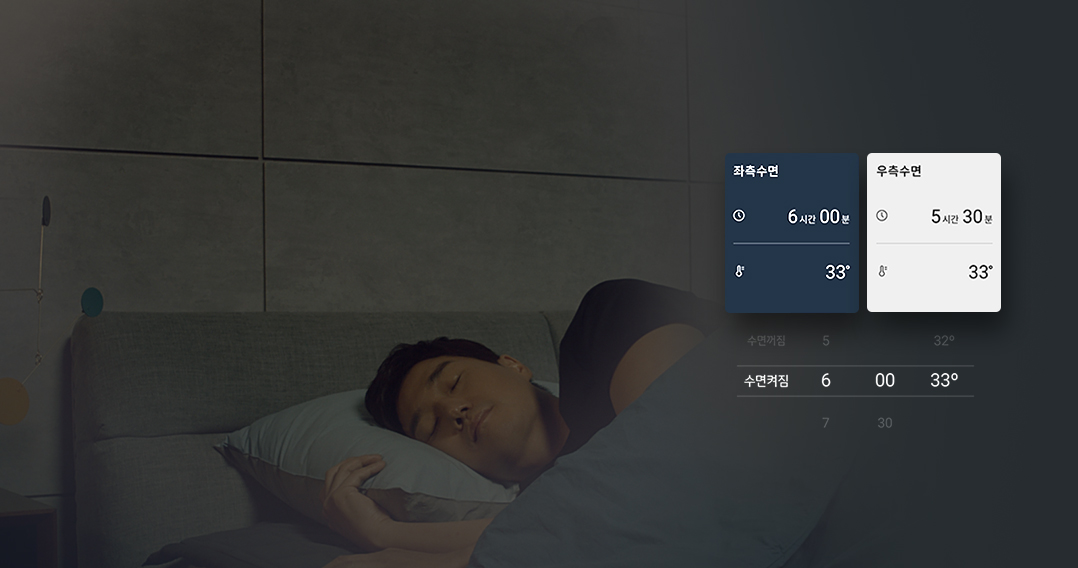Choose the 수면꺼짐 option in the picker

[766, 340]
